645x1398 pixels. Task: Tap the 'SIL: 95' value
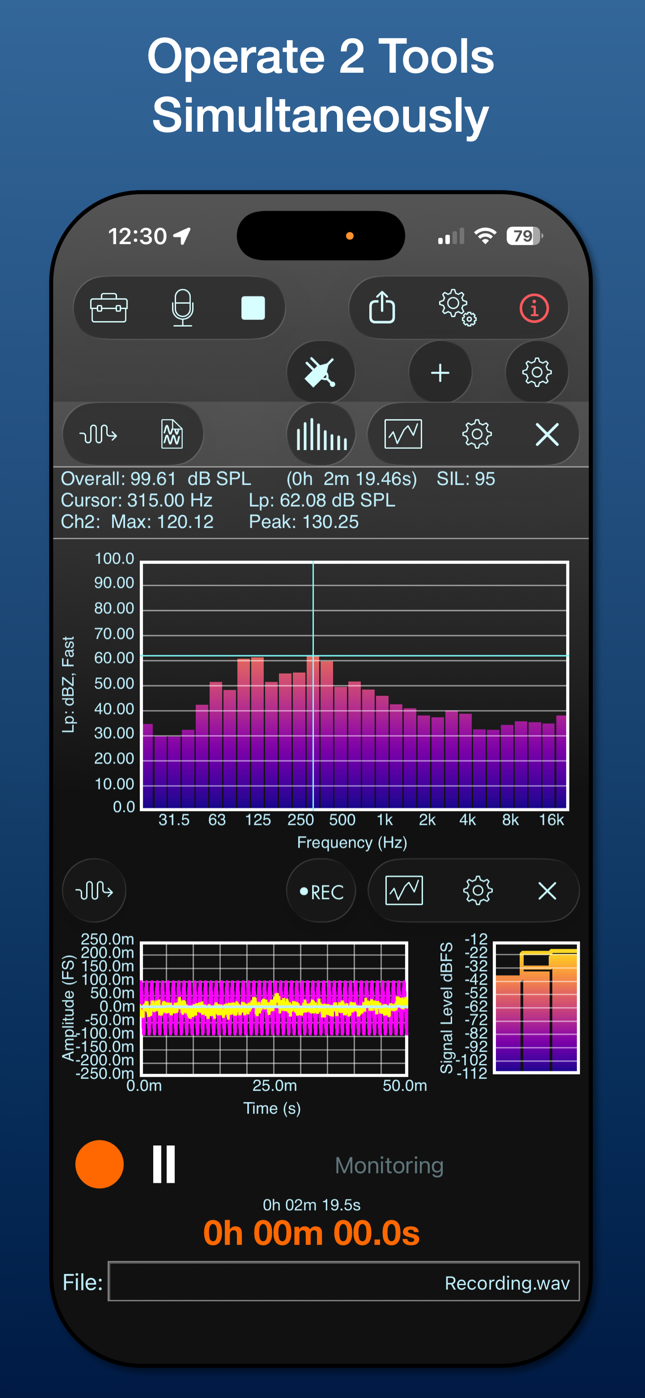point(466,479)
